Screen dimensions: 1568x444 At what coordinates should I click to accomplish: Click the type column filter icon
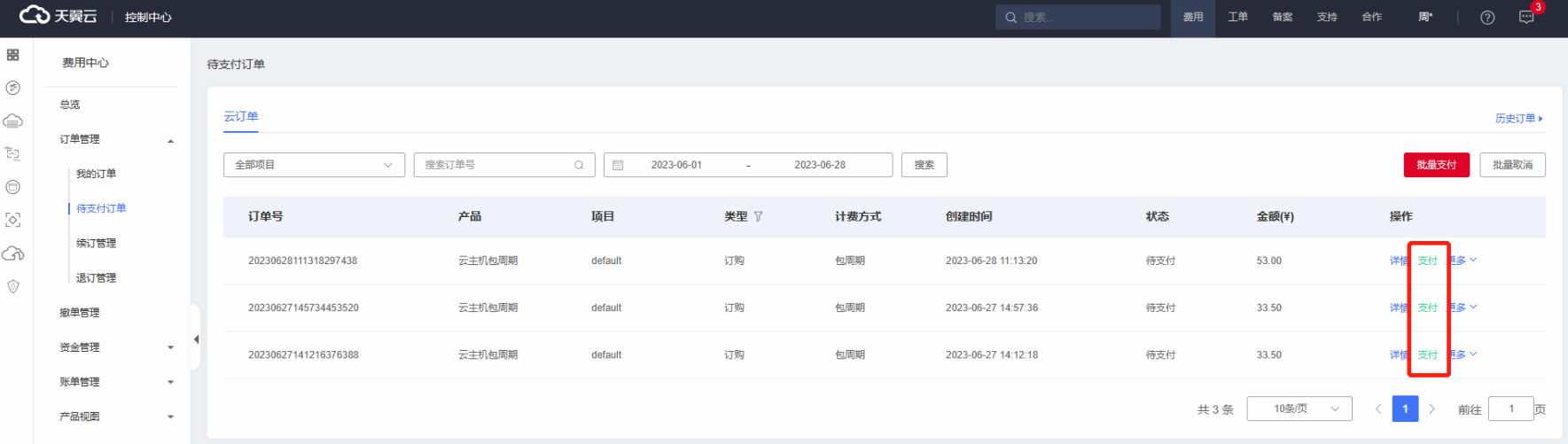click(x=758, y=216)
